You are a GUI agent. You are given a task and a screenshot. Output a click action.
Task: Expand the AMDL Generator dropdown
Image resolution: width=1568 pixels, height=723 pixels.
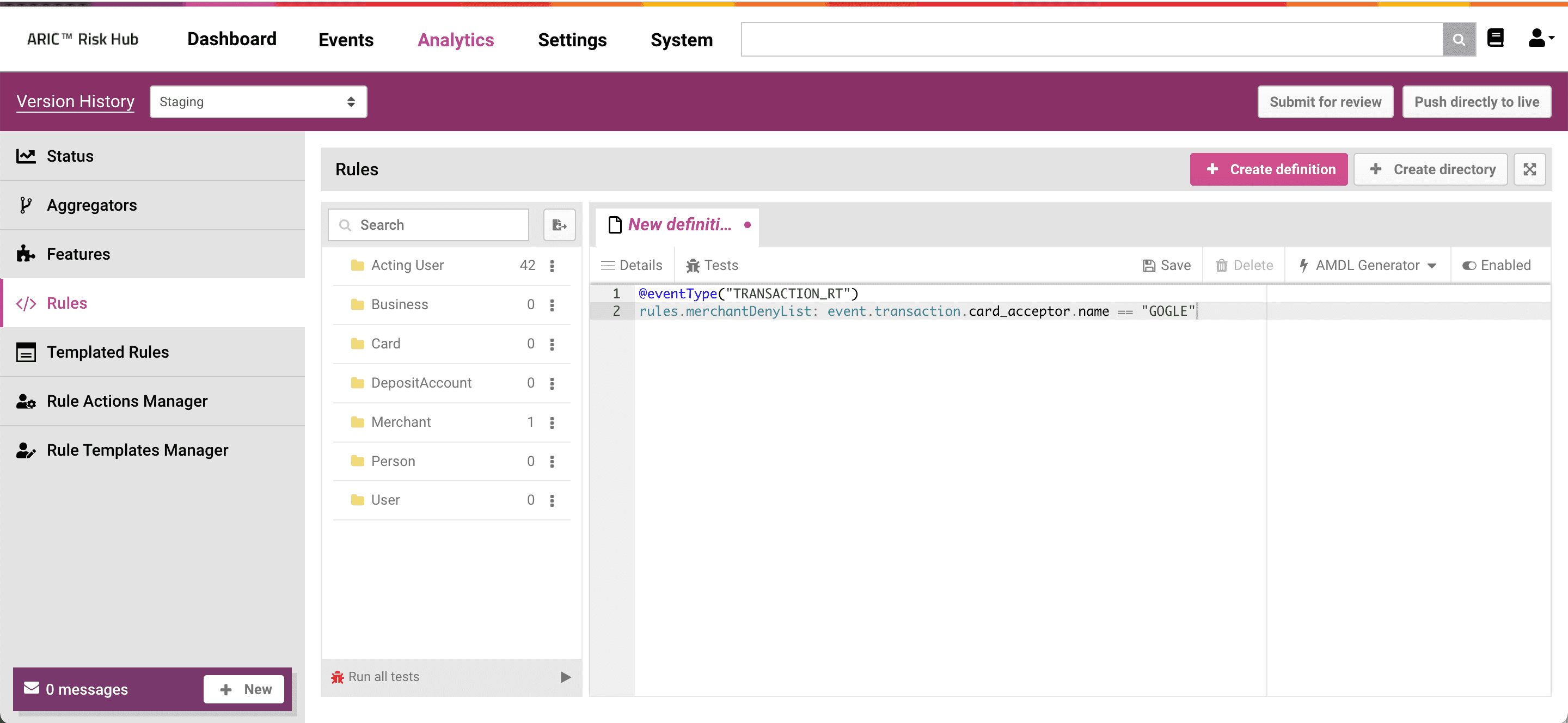1367,265
